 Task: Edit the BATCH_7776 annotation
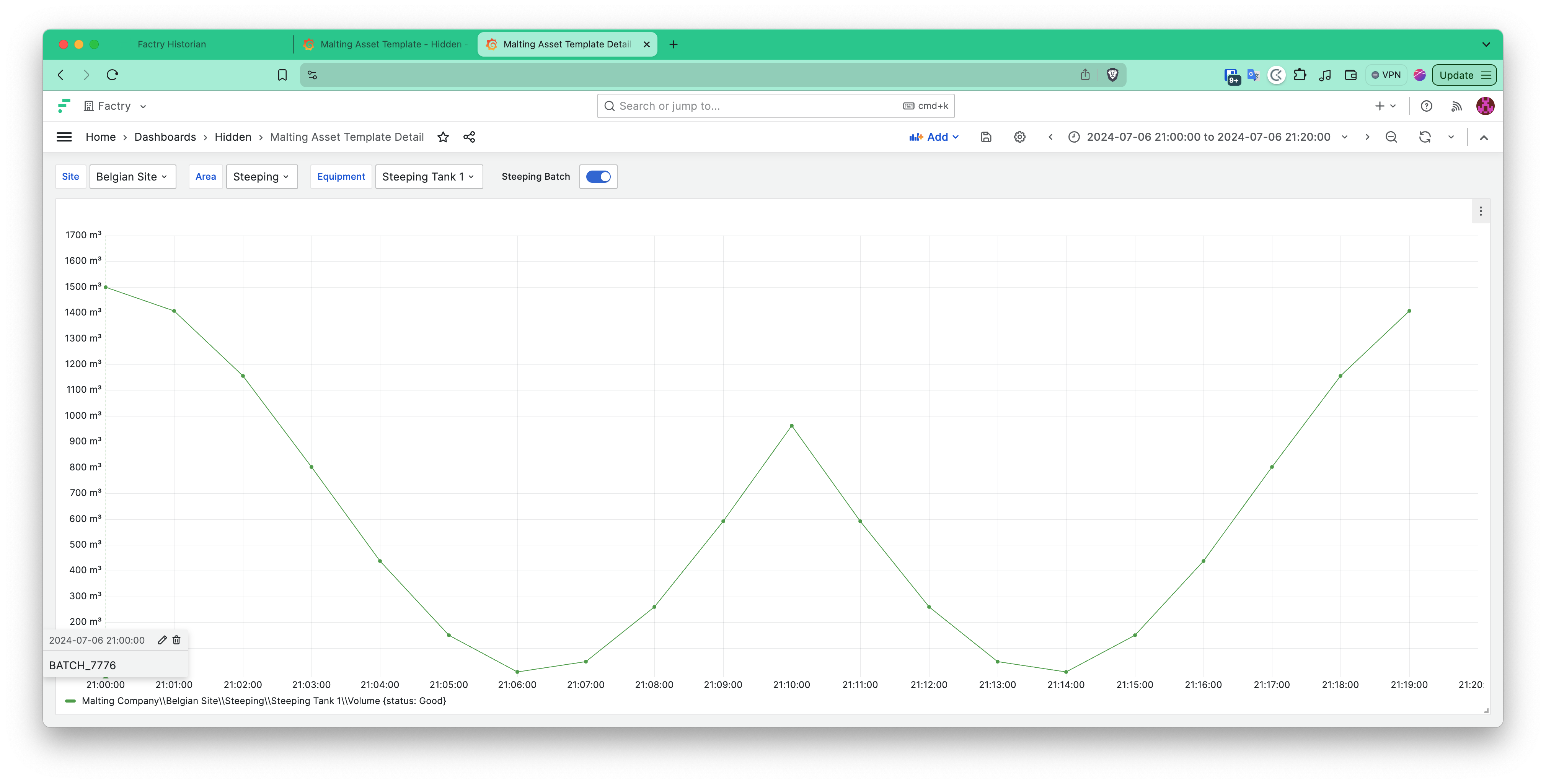tap(162, 640)
